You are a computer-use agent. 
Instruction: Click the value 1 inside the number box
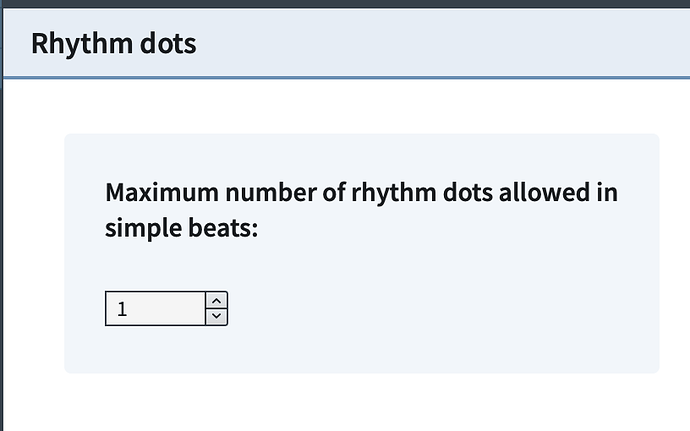point(122,309)
